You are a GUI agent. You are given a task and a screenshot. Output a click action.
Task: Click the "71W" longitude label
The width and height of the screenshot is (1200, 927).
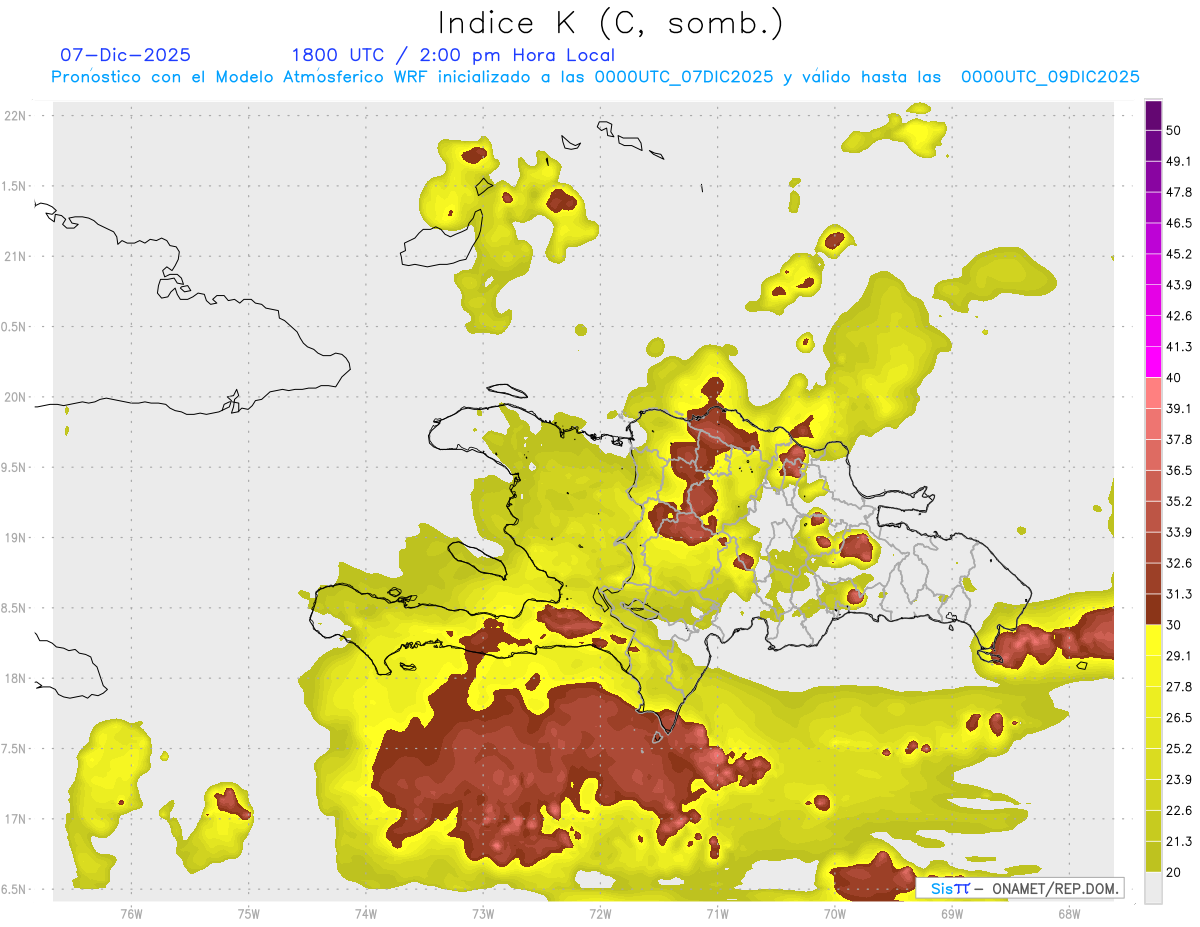717,913
